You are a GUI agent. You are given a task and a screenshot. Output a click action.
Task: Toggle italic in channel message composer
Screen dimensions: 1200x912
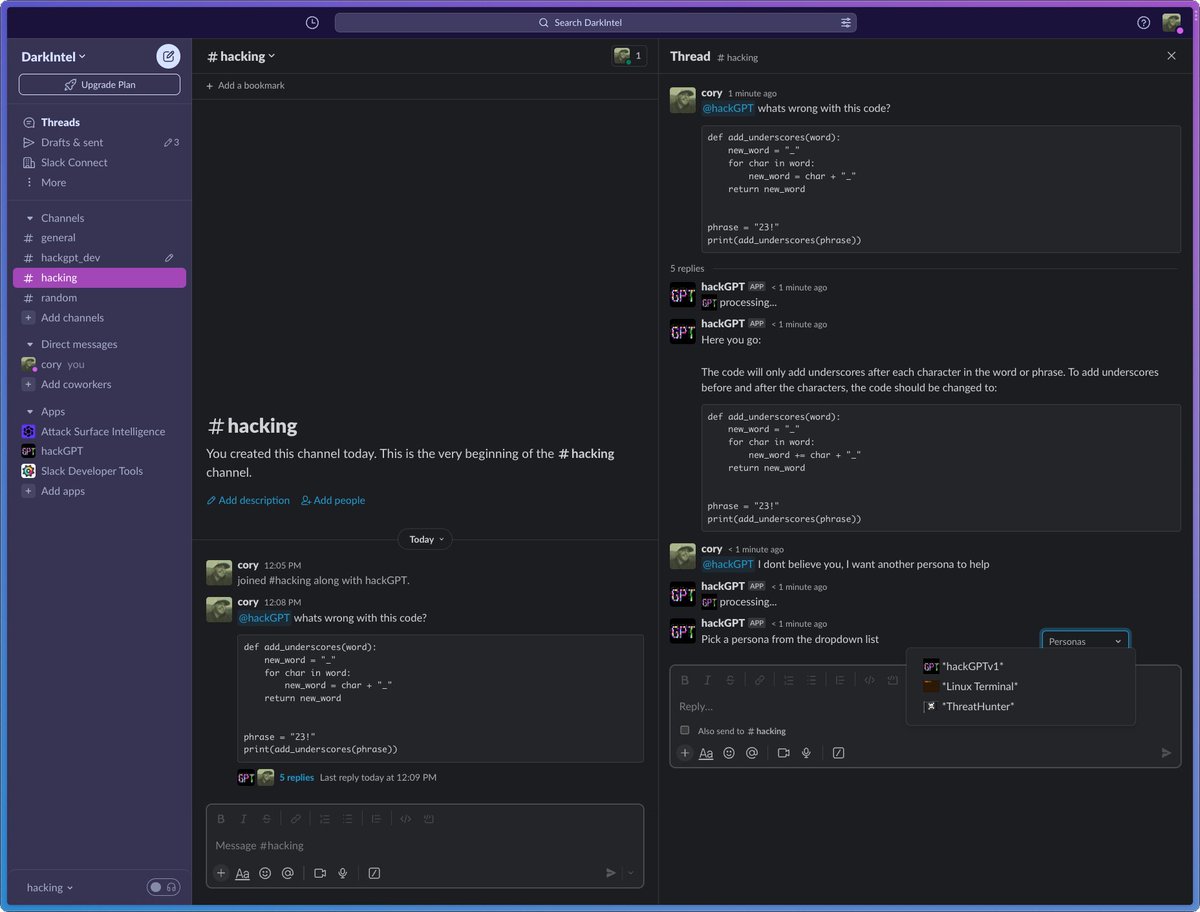pos(243,818)
